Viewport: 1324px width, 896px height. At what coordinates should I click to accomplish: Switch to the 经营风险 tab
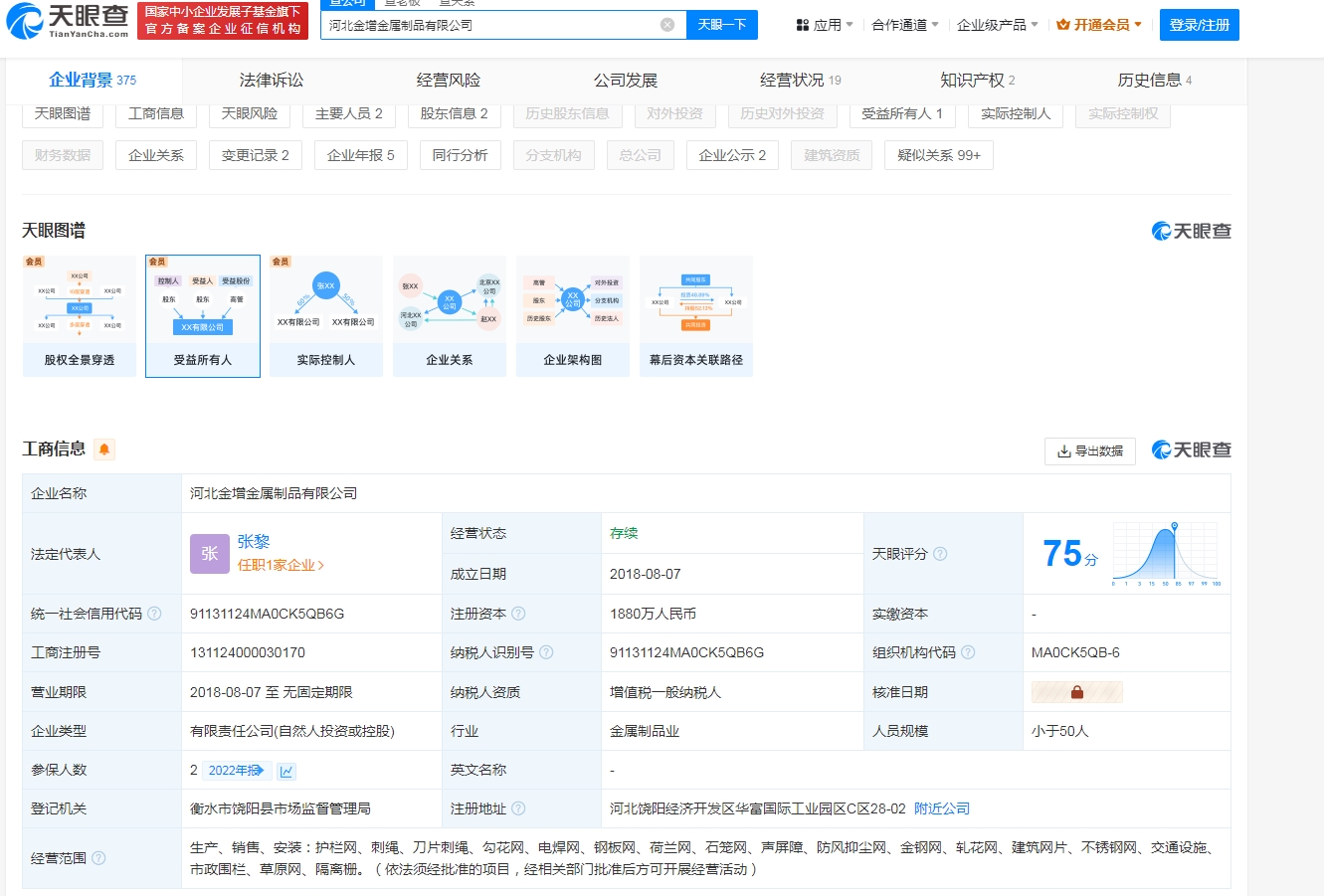(x=449, y=81)
